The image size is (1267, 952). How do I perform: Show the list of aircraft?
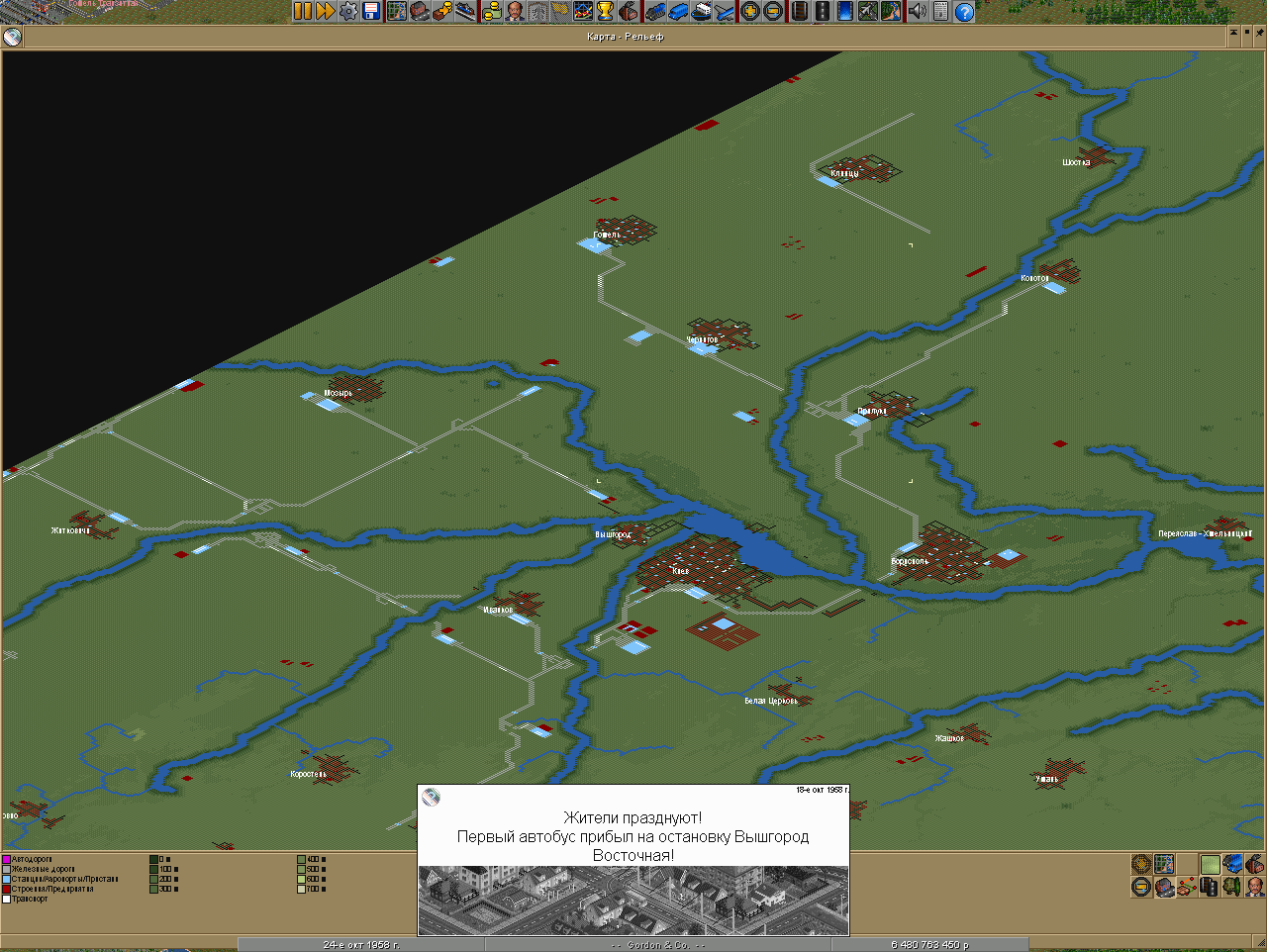click(x=724, y=11)
